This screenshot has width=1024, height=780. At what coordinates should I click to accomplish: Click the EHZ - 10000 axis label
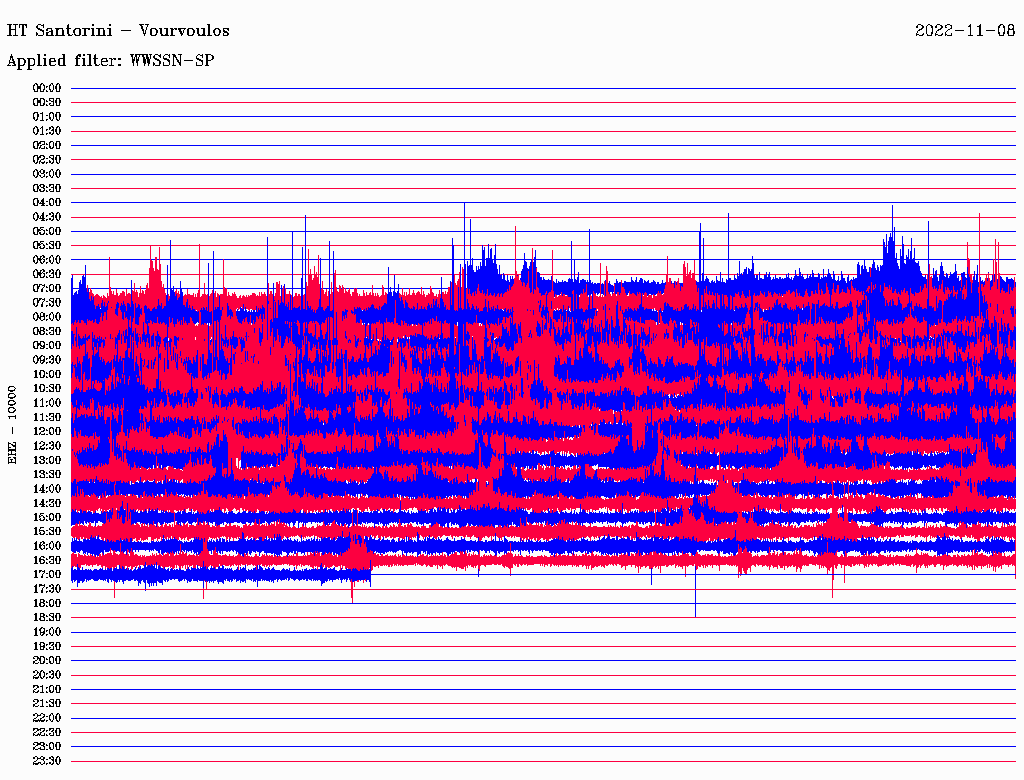point(13,424)
